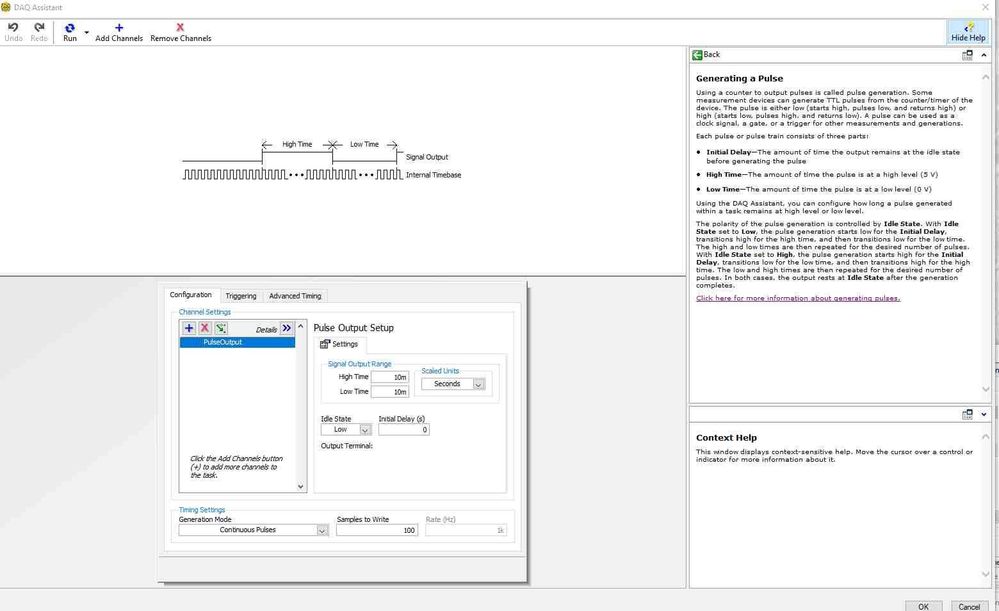Switch to the Advanced Timing tab

(x=295, y=296)
